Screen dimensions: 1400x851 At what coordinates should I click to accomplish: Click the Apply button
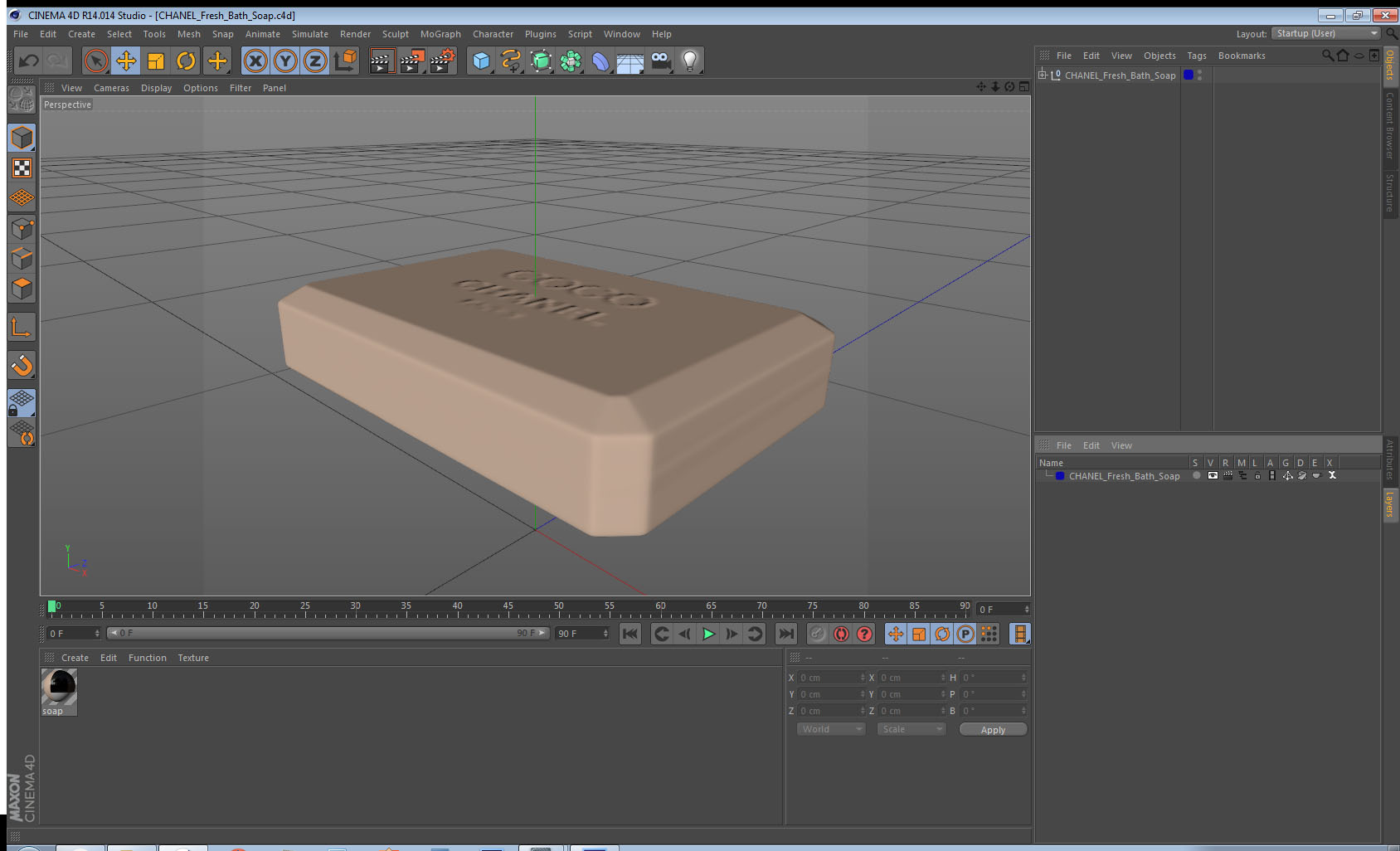(993, 730)
